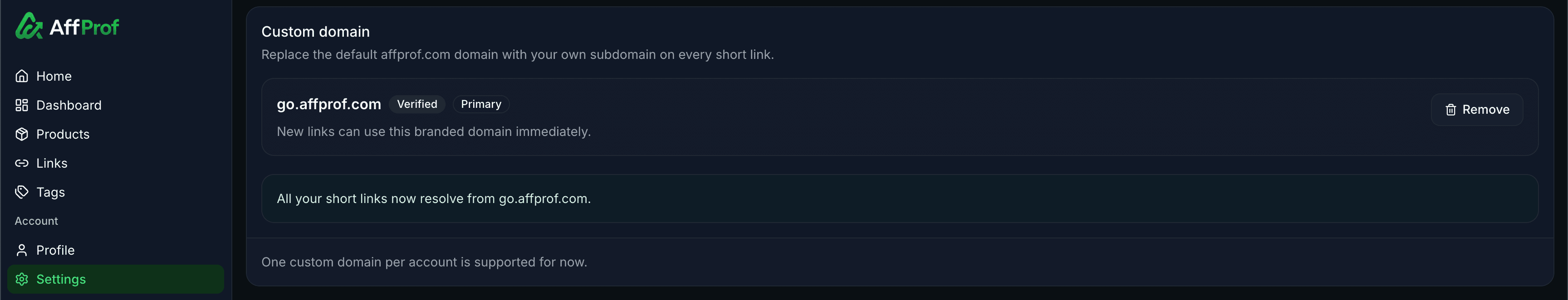This screenshot has height=300, width=1568.
Task: Click the Primary badge on the domain
Action: point(481,104)
